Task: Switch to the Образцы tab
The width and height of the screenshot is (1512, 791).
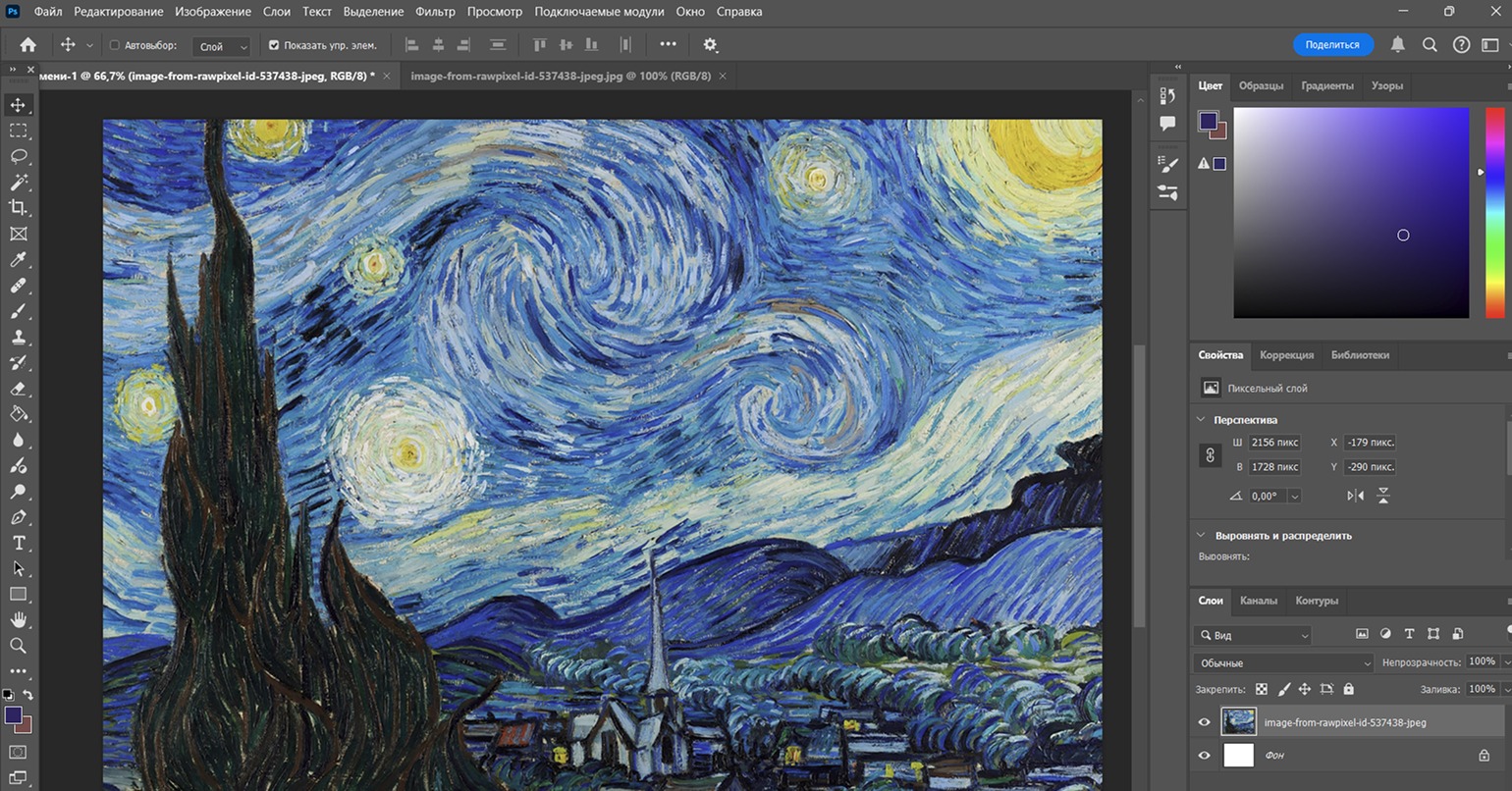Action: click(x=1261, y=85)
